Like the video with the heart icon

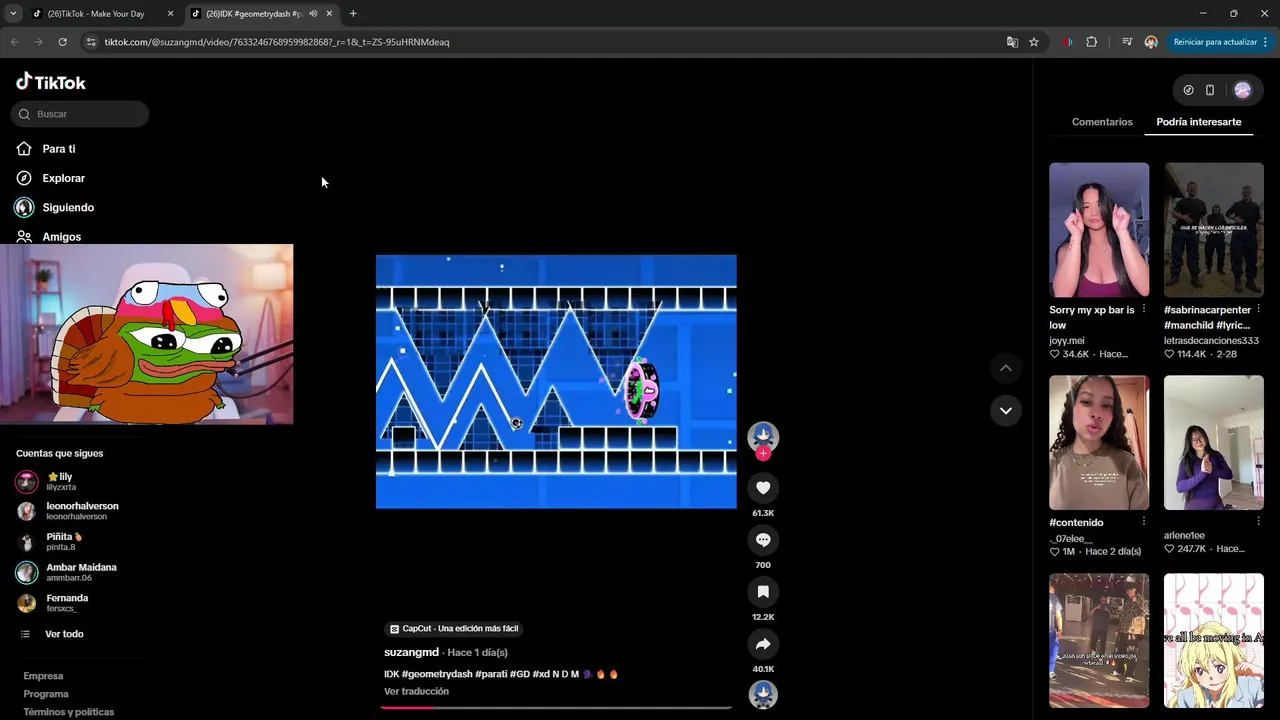tap(763, 487)
